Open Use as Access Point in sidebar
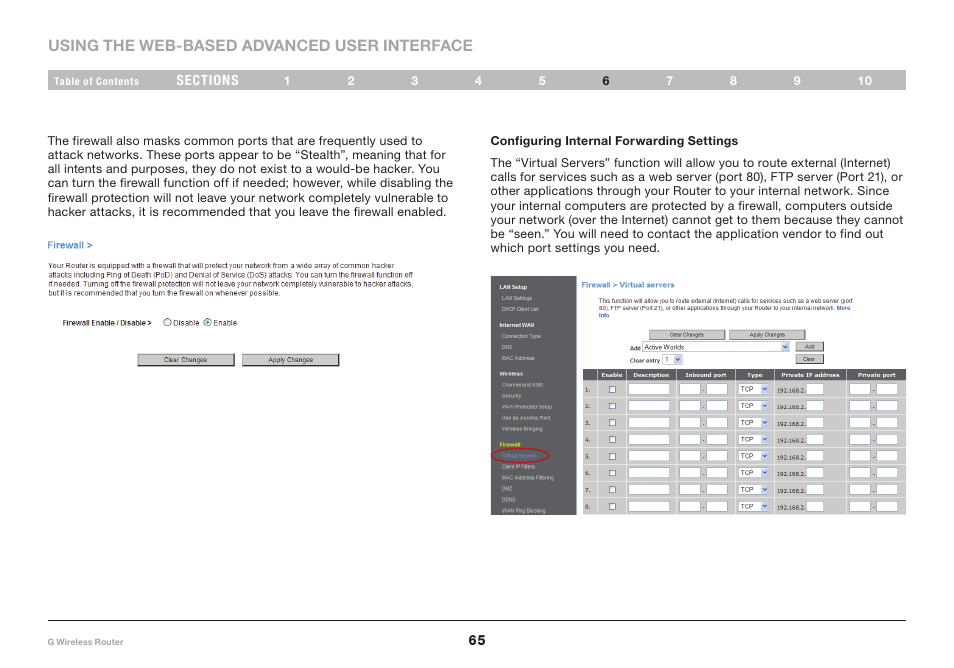The image size is (954, 668). [x=526, y=417]
